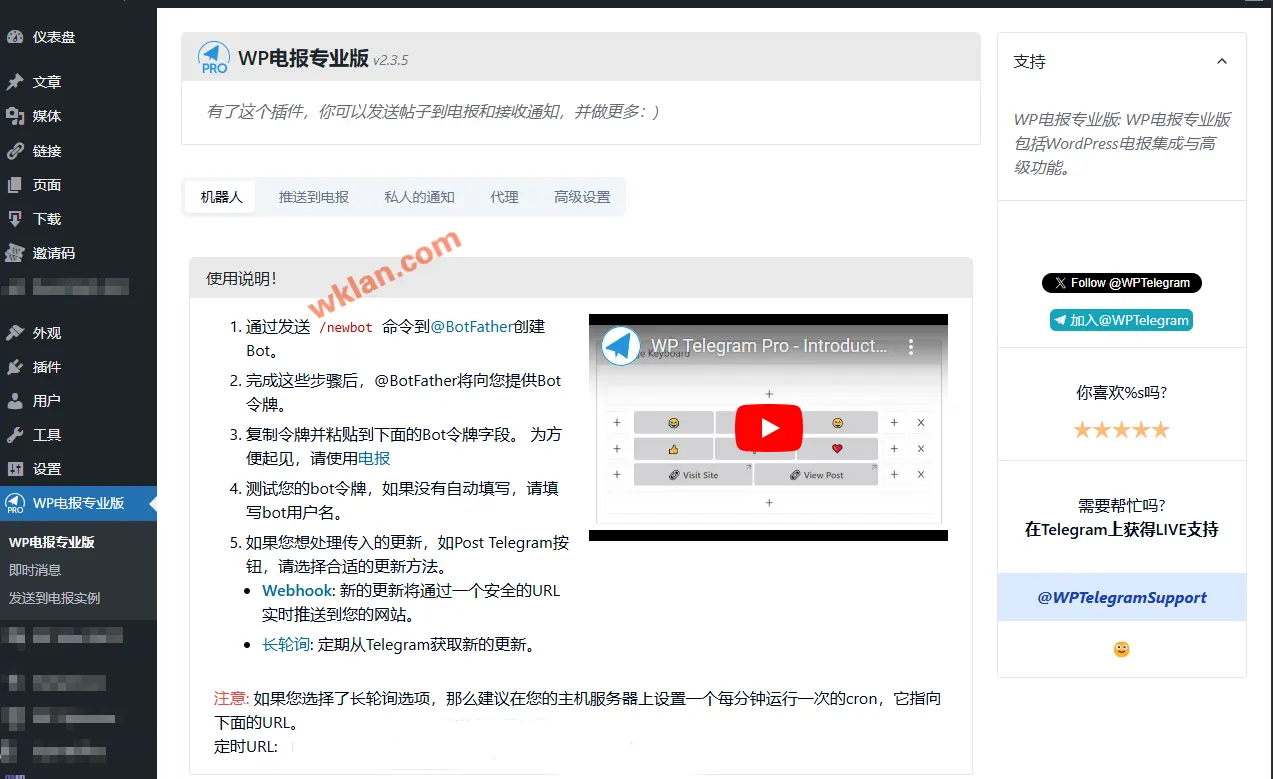Click the smiley emoji below @WPTelegramSupport
This screenshot has width=1273, height=779.
click(x=1122, y=650)
